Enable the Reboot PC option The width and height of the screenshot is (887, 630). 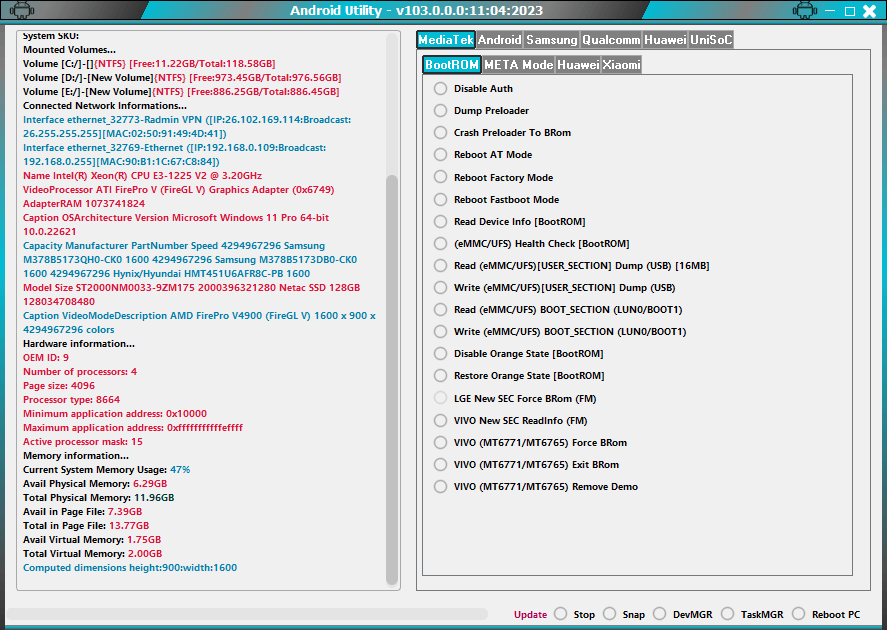point(797,614)
